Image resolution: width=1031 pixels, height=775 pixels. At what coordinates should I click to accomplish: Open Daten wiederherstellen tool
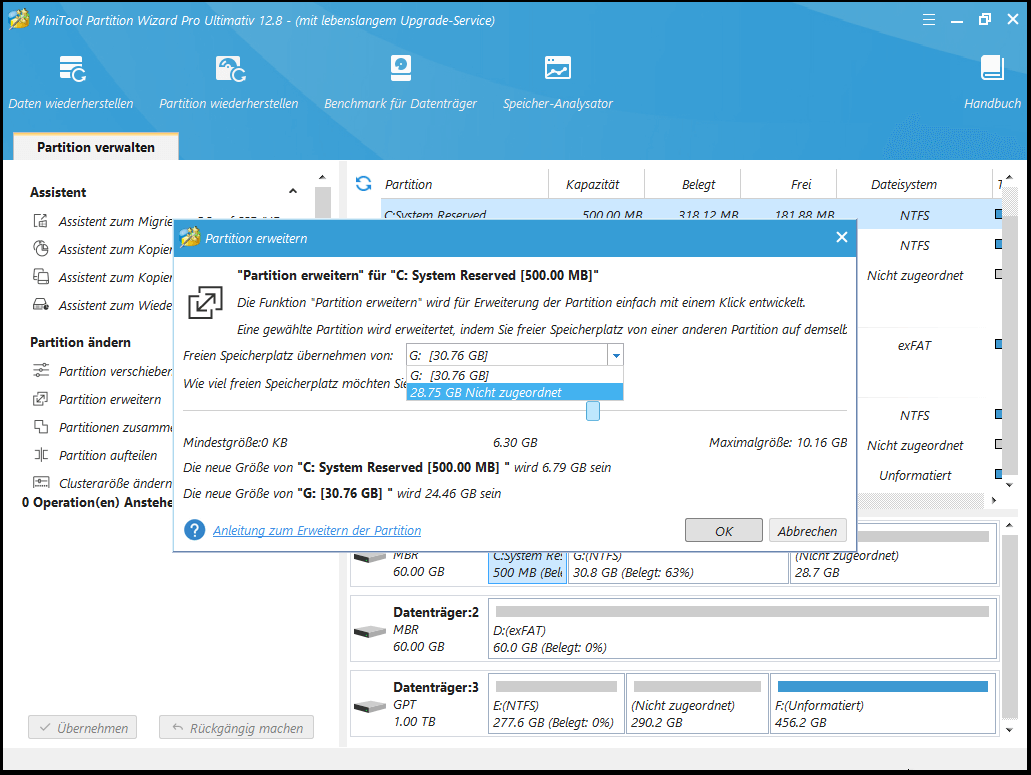(71, 82)
